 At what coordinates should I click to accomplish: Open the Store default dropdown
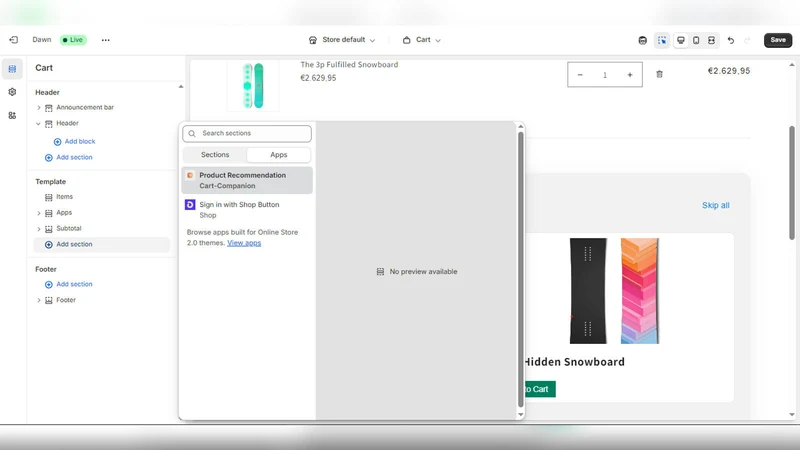click(x=342, y=40)
